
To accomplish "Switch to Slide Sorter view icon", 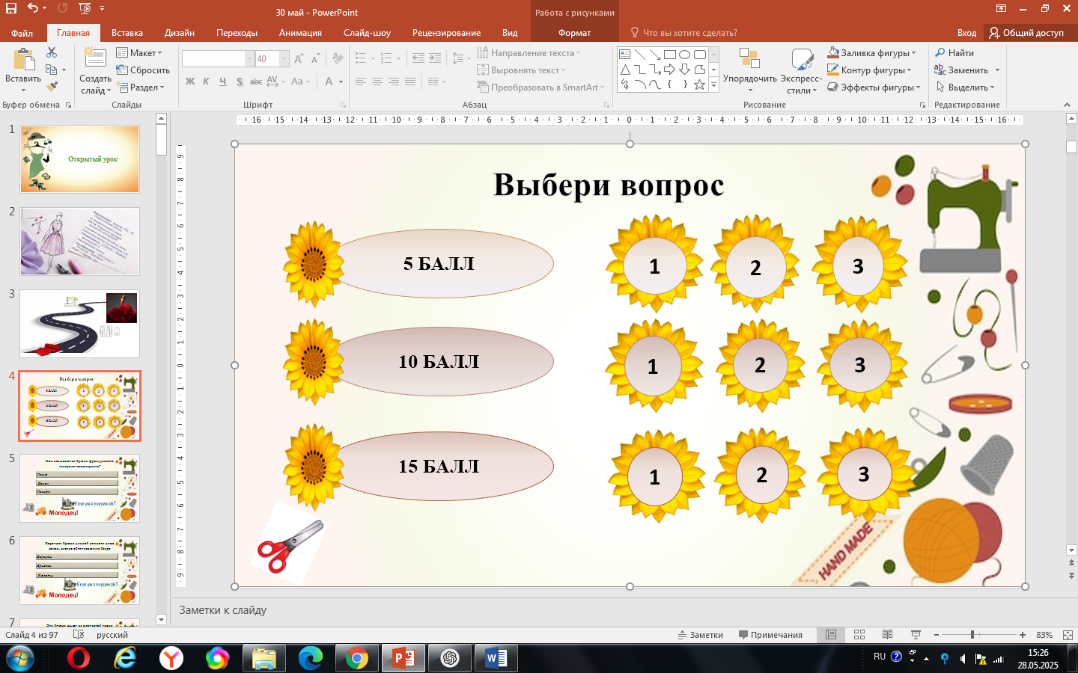I will (859, 635).
